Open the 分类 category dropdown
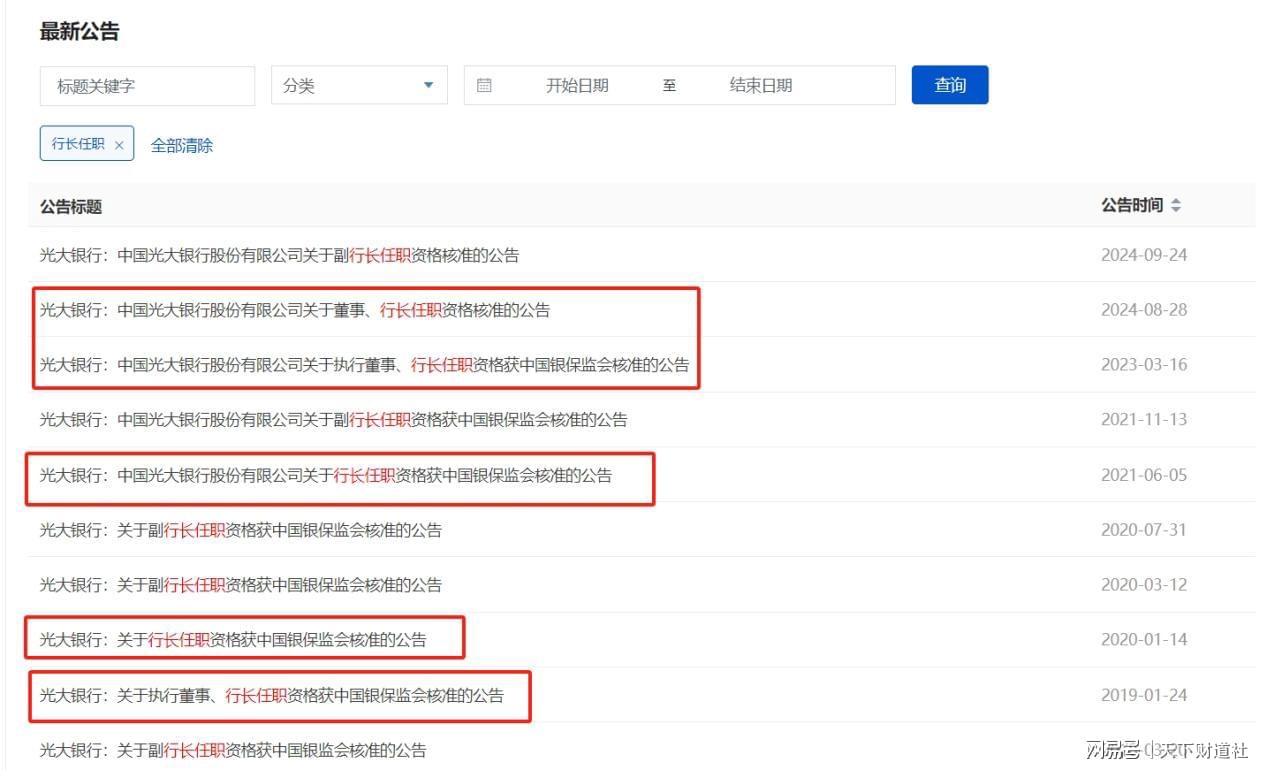The height and width of the screenshot is (770, 1267). (359, 86)
